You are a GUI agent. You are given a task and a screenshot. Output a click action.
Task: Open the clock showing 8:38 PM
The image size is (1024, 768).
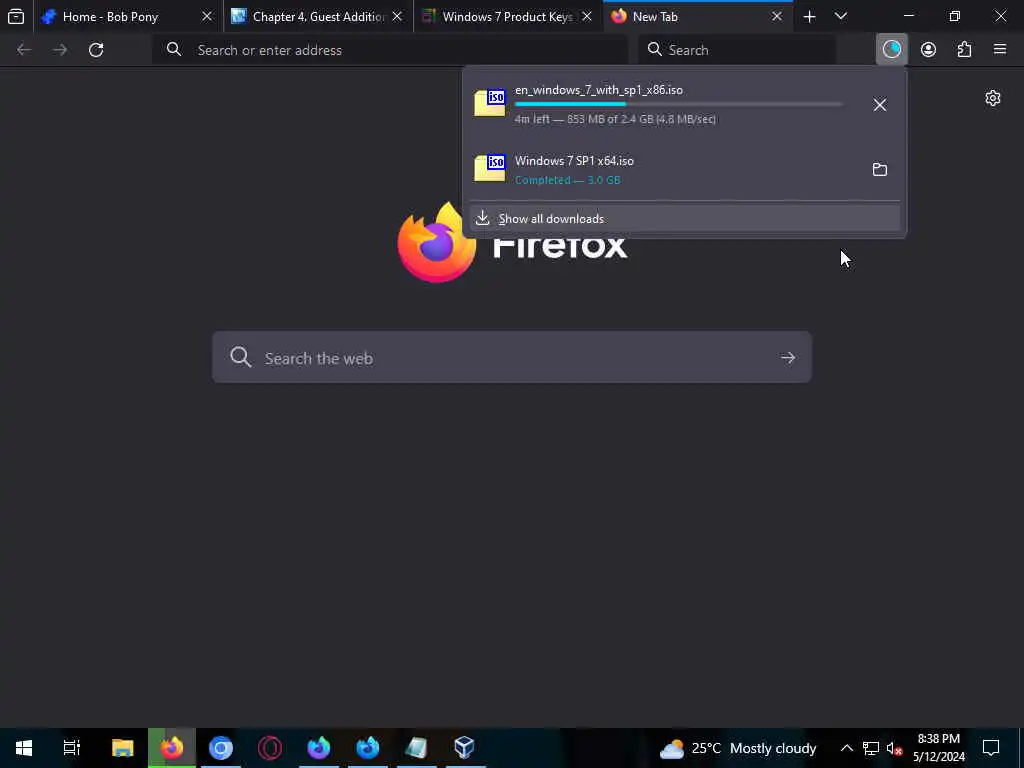click(x=938, y=748)
